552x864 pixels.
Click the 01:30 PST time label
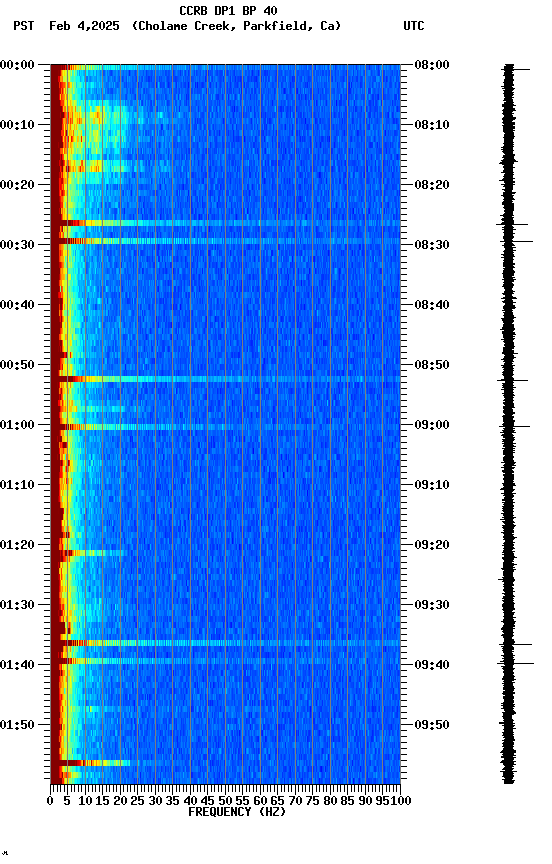[17, 605]
